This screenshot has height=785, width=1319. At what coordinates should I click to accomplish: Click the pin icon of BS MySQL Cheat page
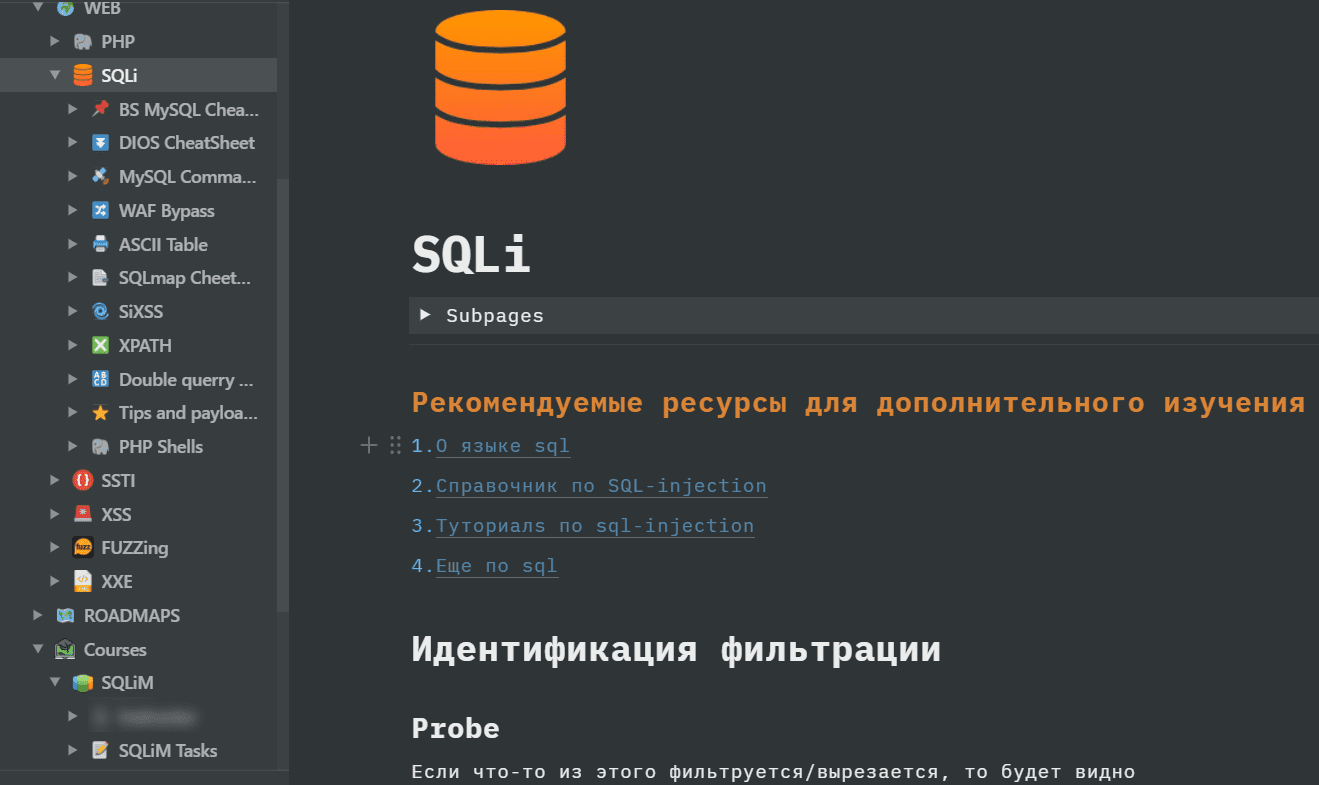[x=100, y=109]
